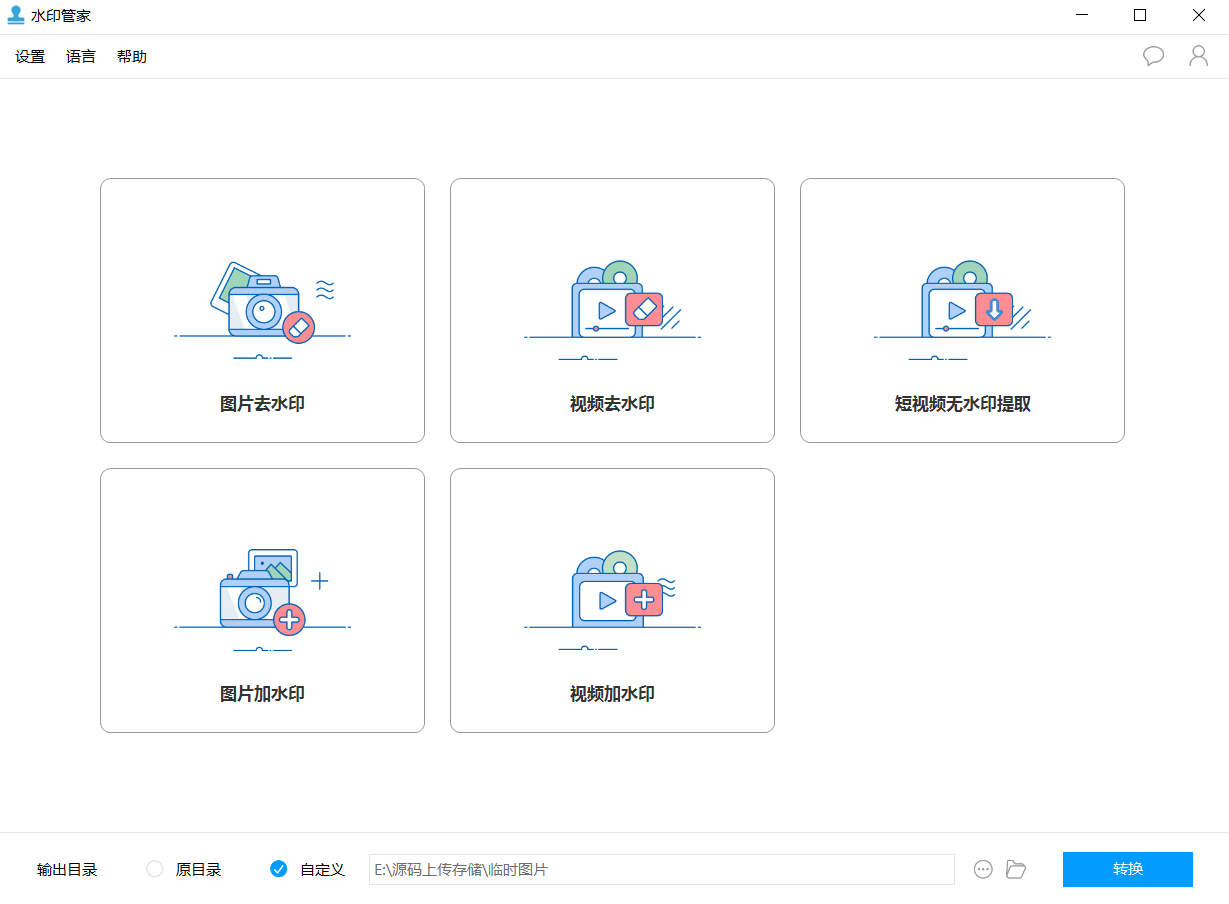The height and width of the screenshot is (904, 1229).
Task: Select the 原目录 output radio button
Action: coord(155,869)
